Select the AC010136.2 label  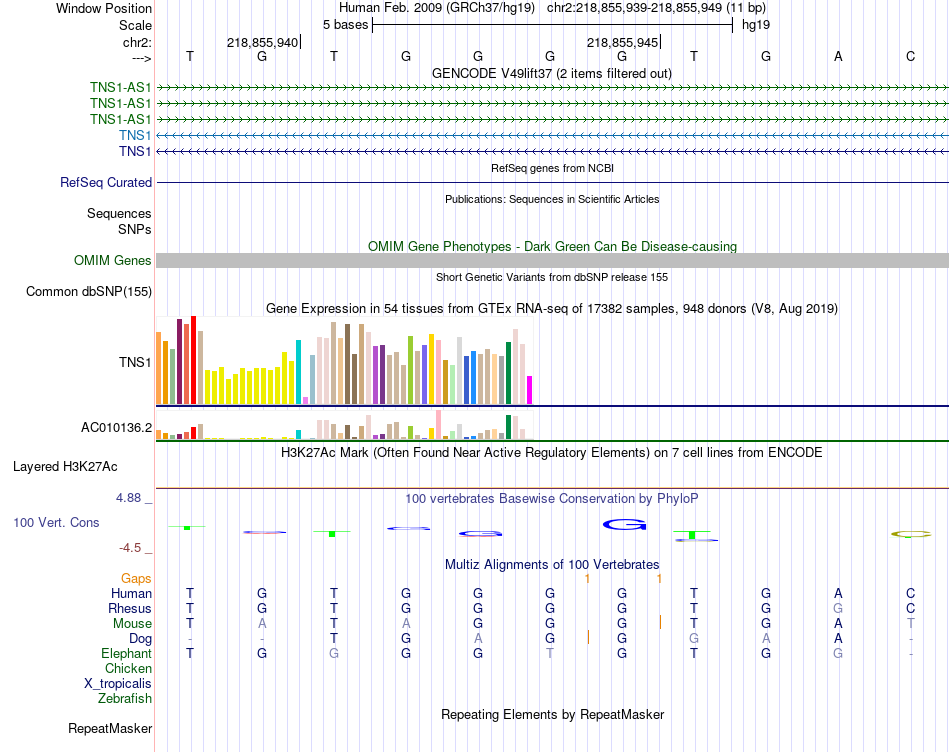(x=116, y=428)
